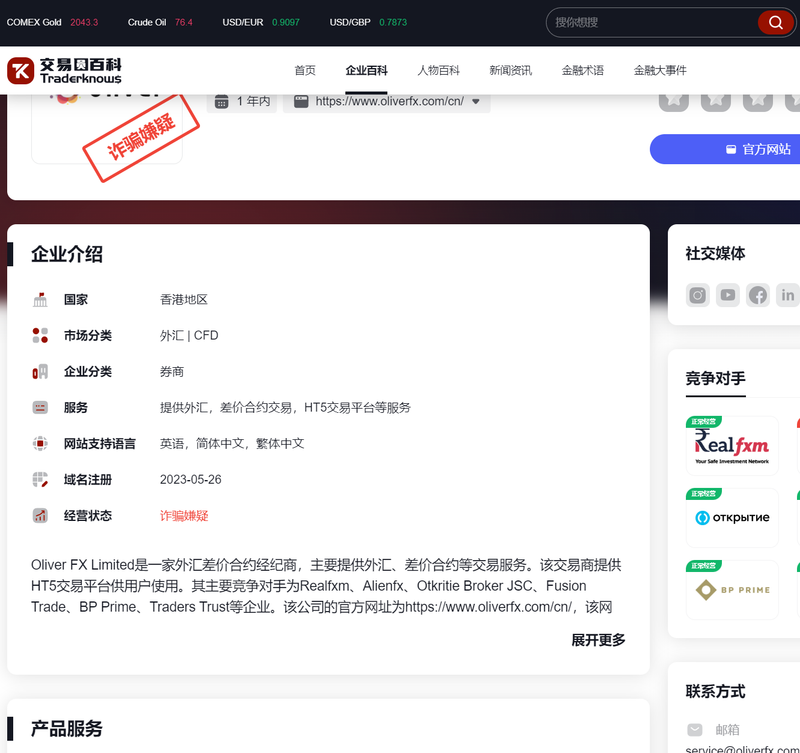
Task: Open the 人物百科 tab
Action: click(x=438, y=70)
